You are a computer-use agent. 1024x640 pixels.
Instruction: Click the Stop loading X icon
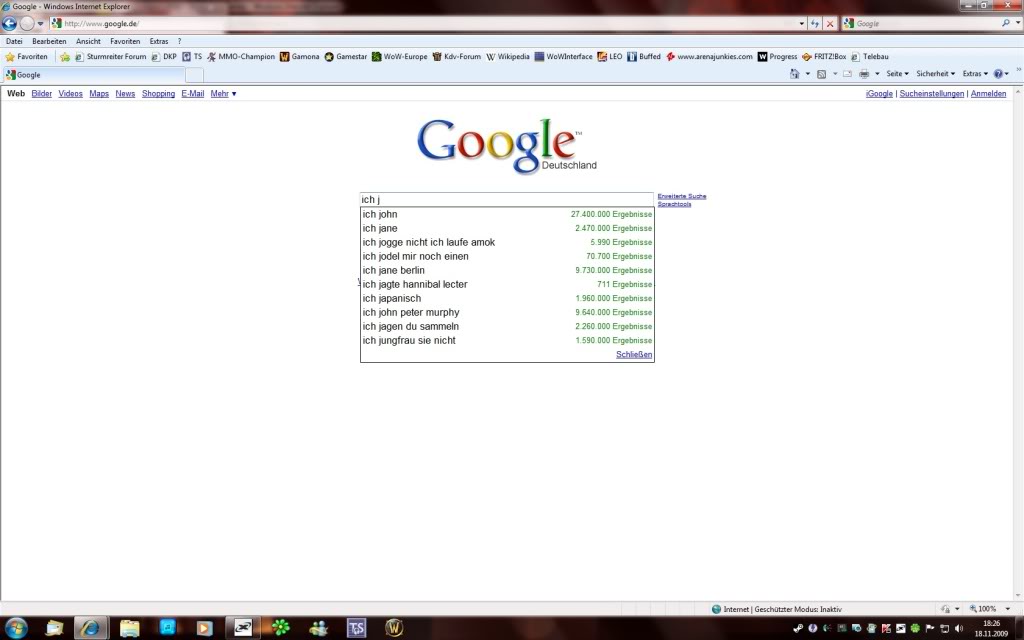point(830,24)
